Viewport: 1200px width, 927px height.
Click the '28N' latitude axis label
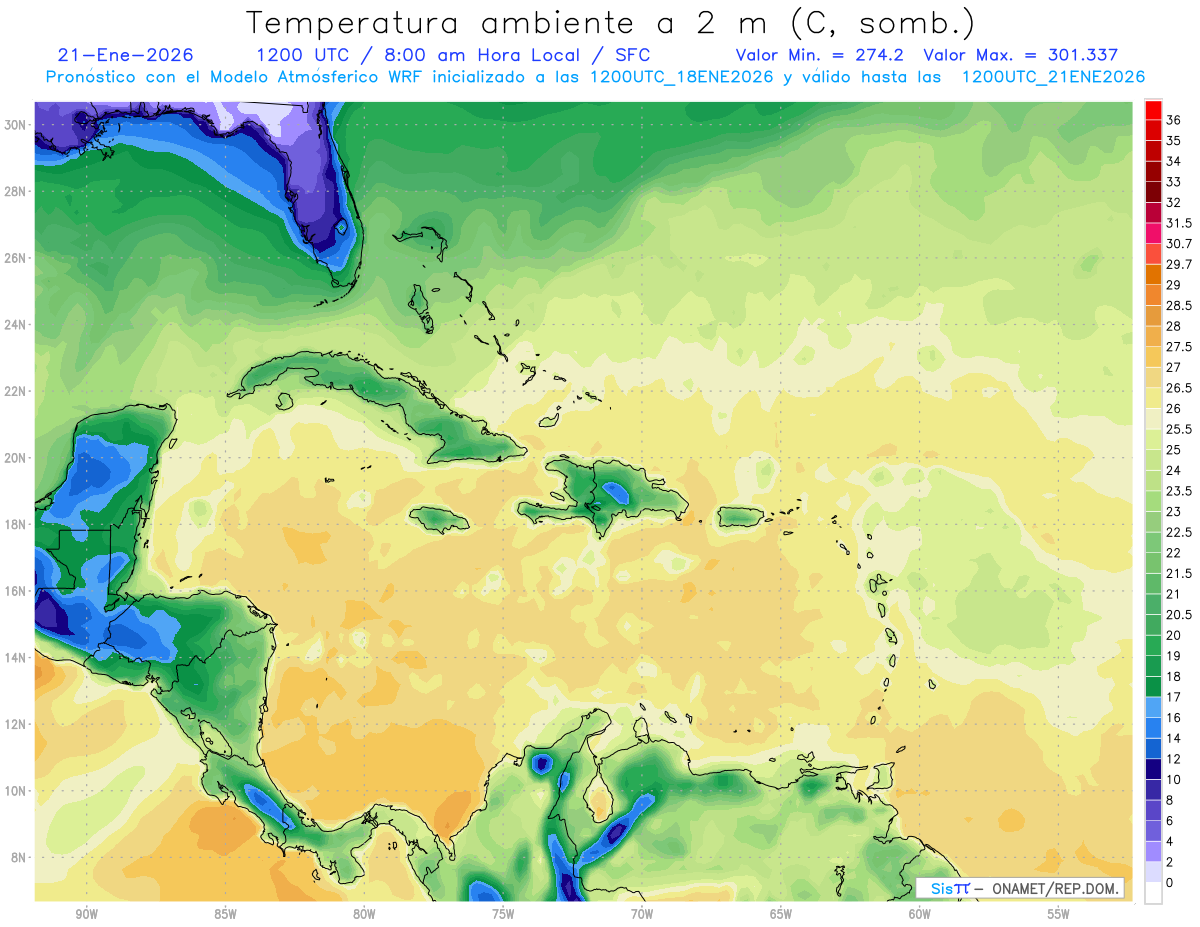16,191
